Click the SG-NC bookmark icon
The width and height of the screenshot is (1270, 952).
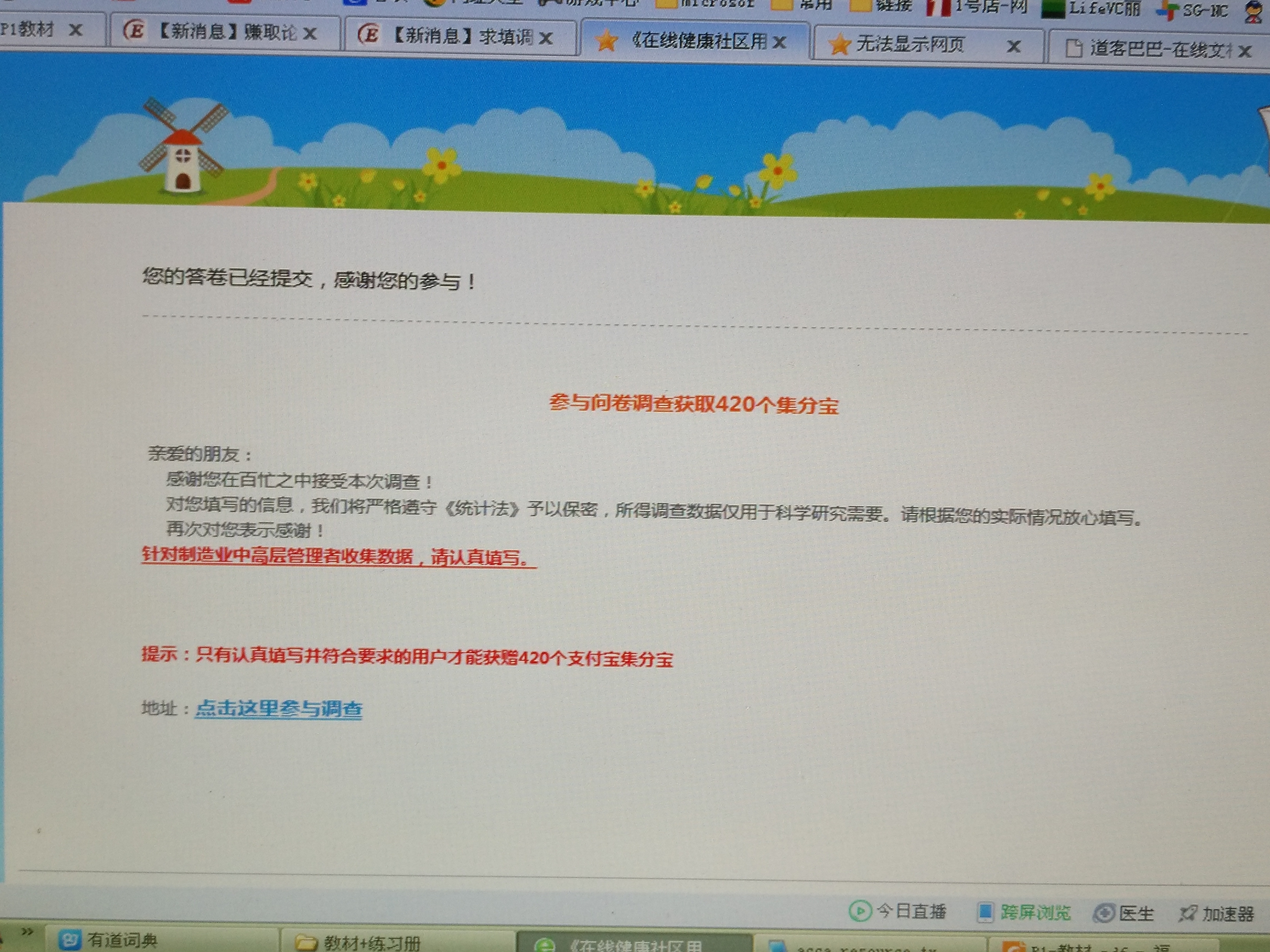pos(1168,10)
